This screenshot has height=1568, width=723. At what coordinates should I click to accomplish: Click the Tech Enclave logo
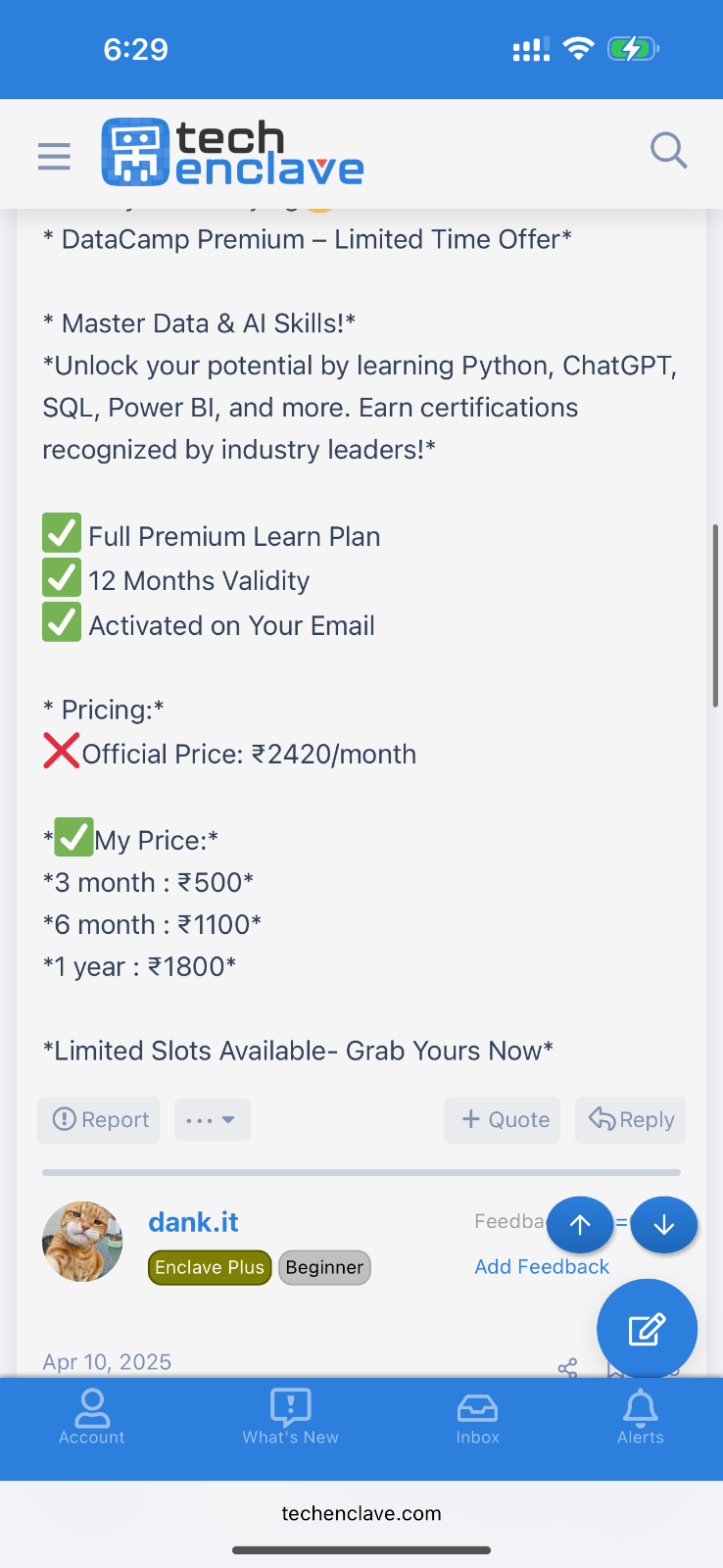(x=233, y=153)
